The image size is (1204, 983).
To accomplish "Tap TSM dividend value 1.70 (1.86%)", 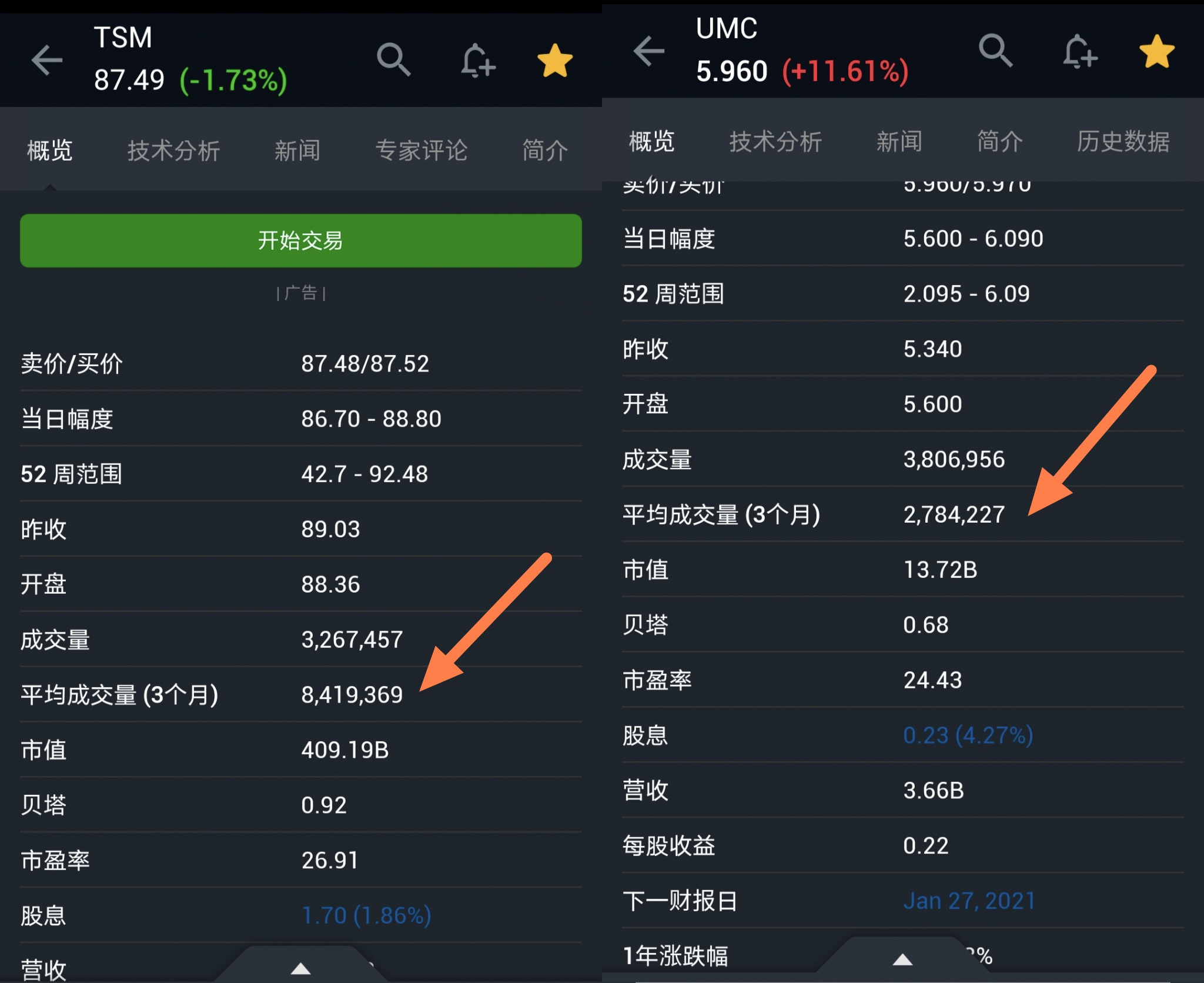I will click(366, 915).
